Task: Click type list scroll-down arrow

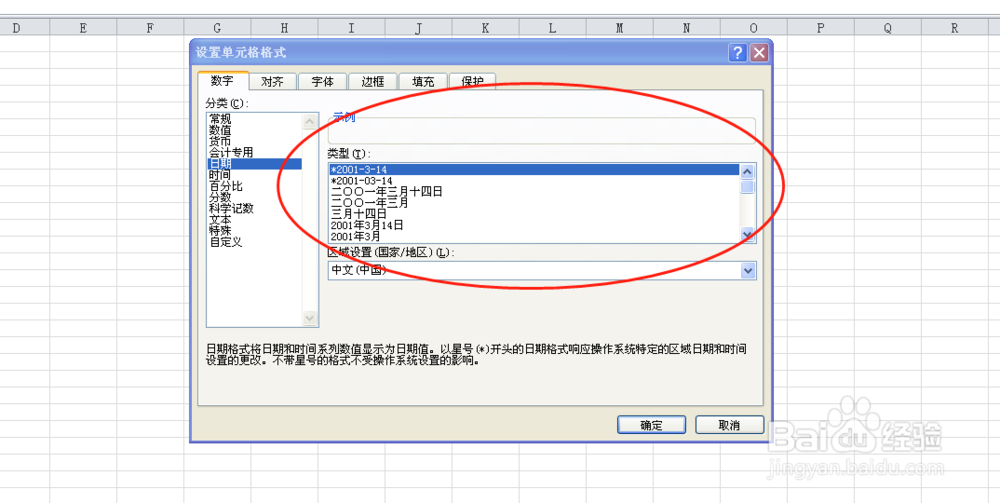Action: (747, 235)
